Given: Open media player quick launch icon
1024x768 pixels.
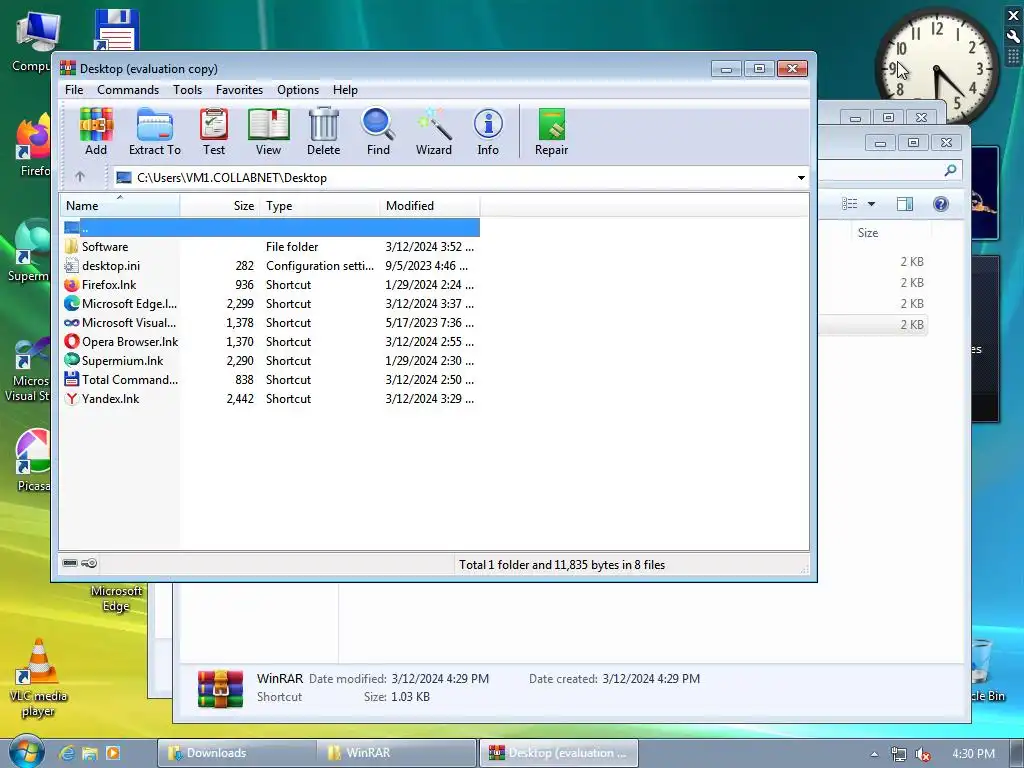Looking at the screenshot, I should tap(113, 753).
